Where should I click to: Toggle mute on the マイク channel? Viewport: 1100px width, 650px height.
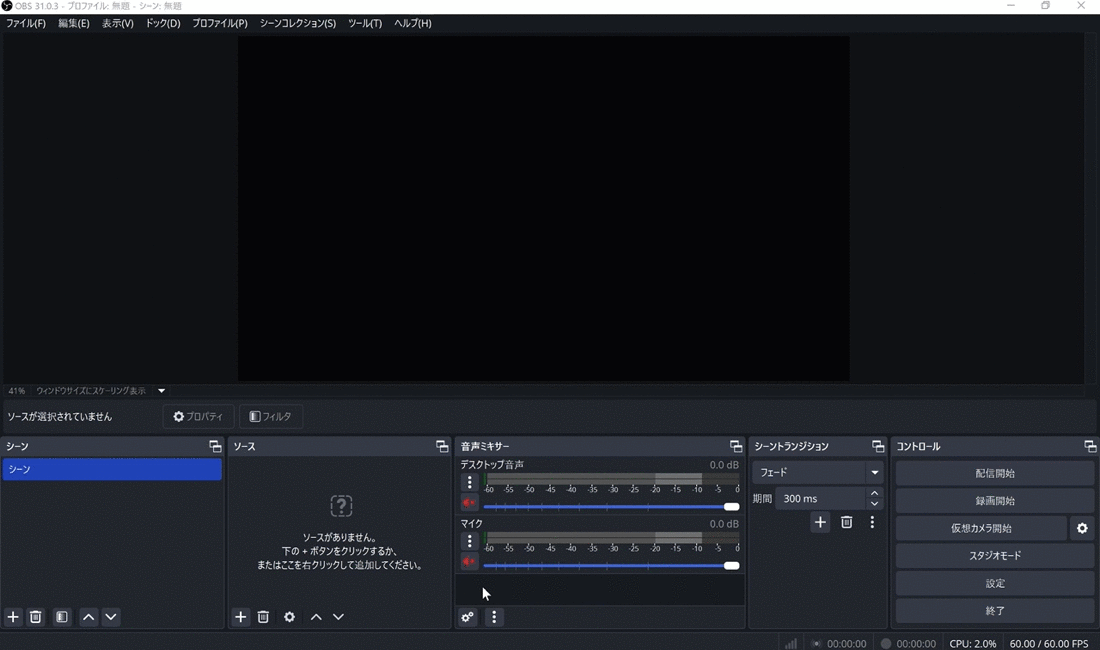pyautogui.click(x=469, y=562)
